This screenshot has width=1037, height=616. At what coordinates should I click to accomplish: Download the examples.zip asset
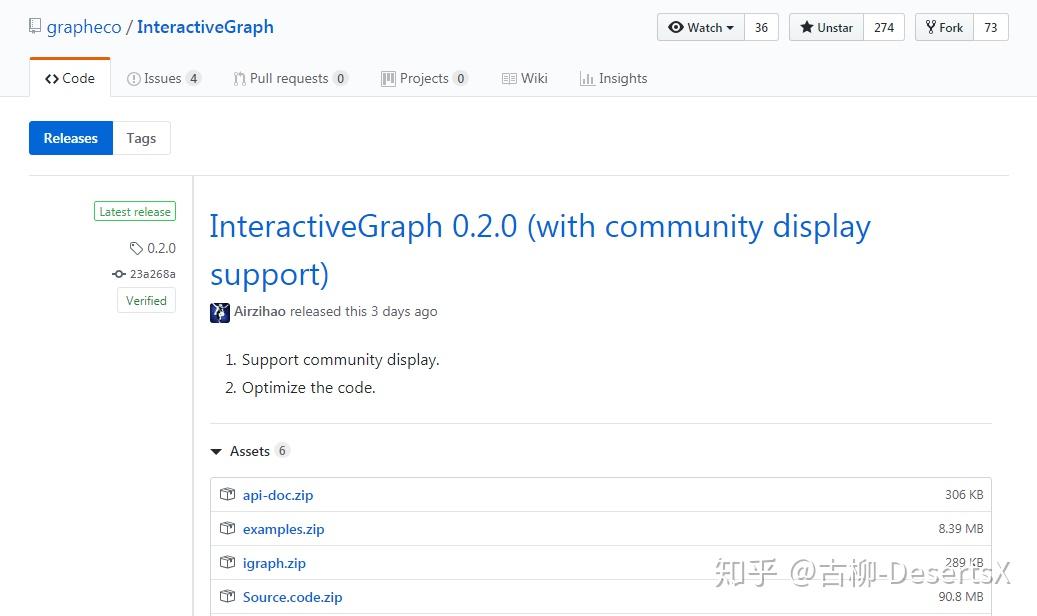283,528
